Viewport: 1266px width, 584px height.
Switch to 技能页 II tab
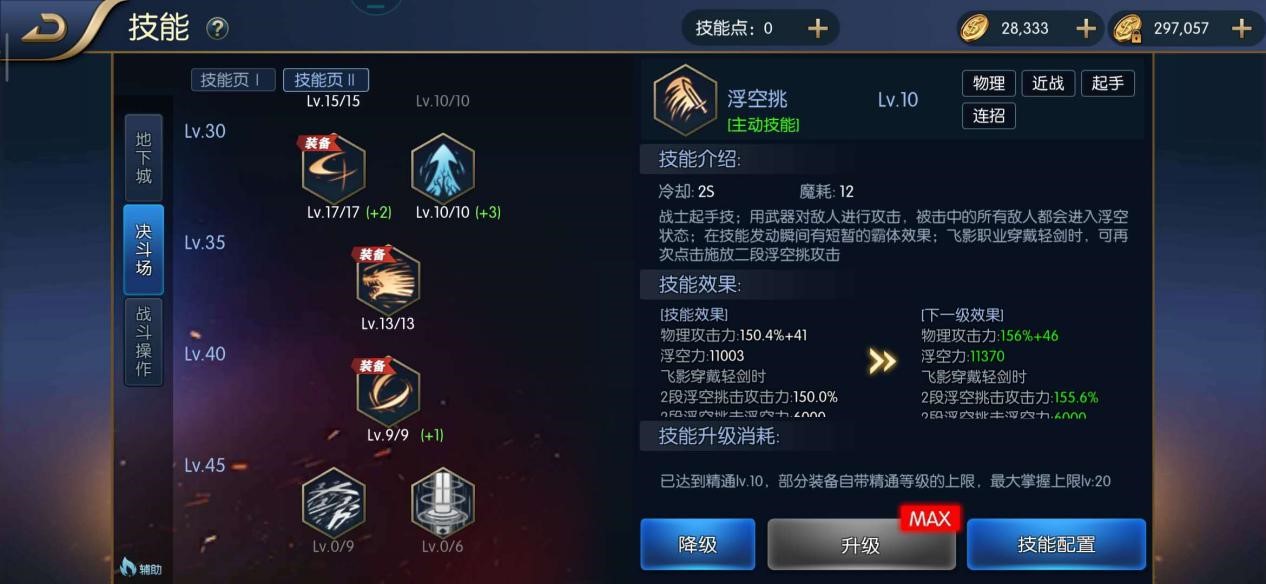click(326, 80)
